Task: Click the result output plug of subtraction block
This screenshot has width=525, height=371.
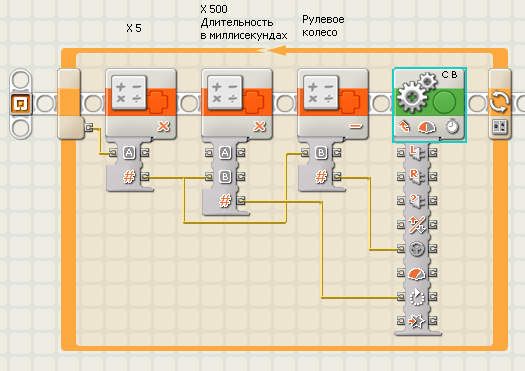Action: point(337,176)
